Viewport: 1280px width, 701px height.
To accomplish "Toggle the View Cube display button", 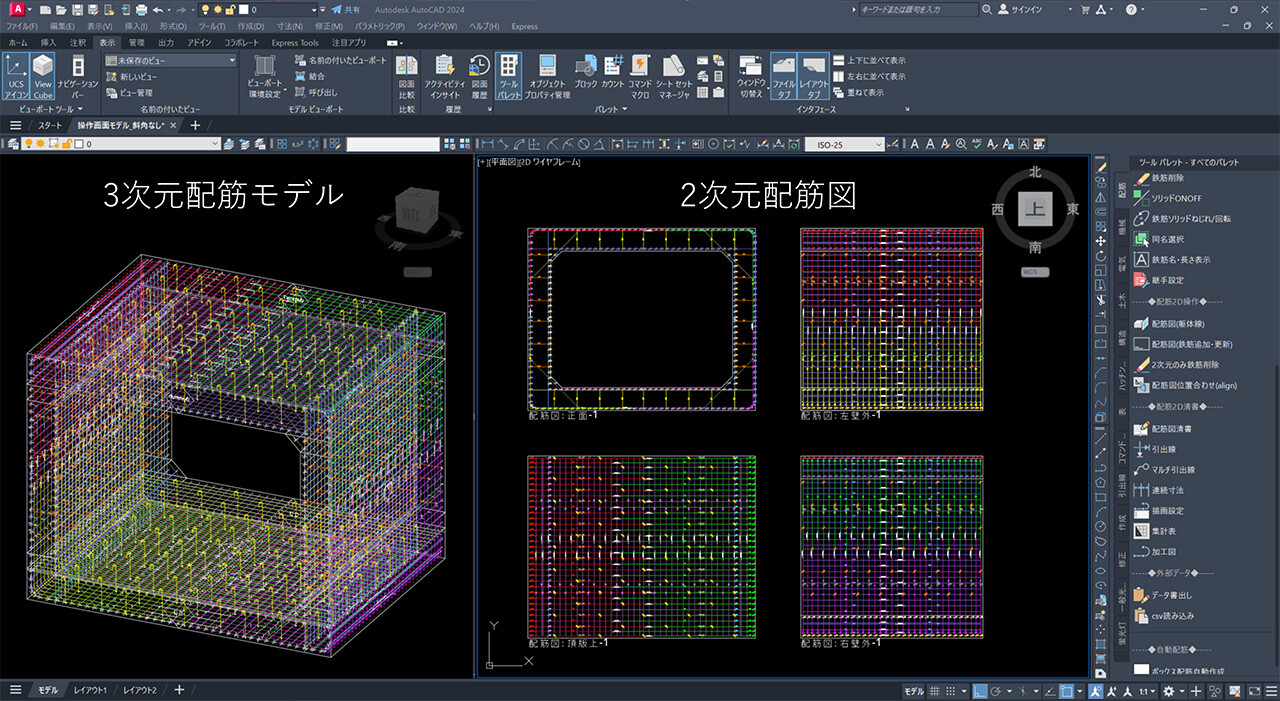I will tap(42, 77).
